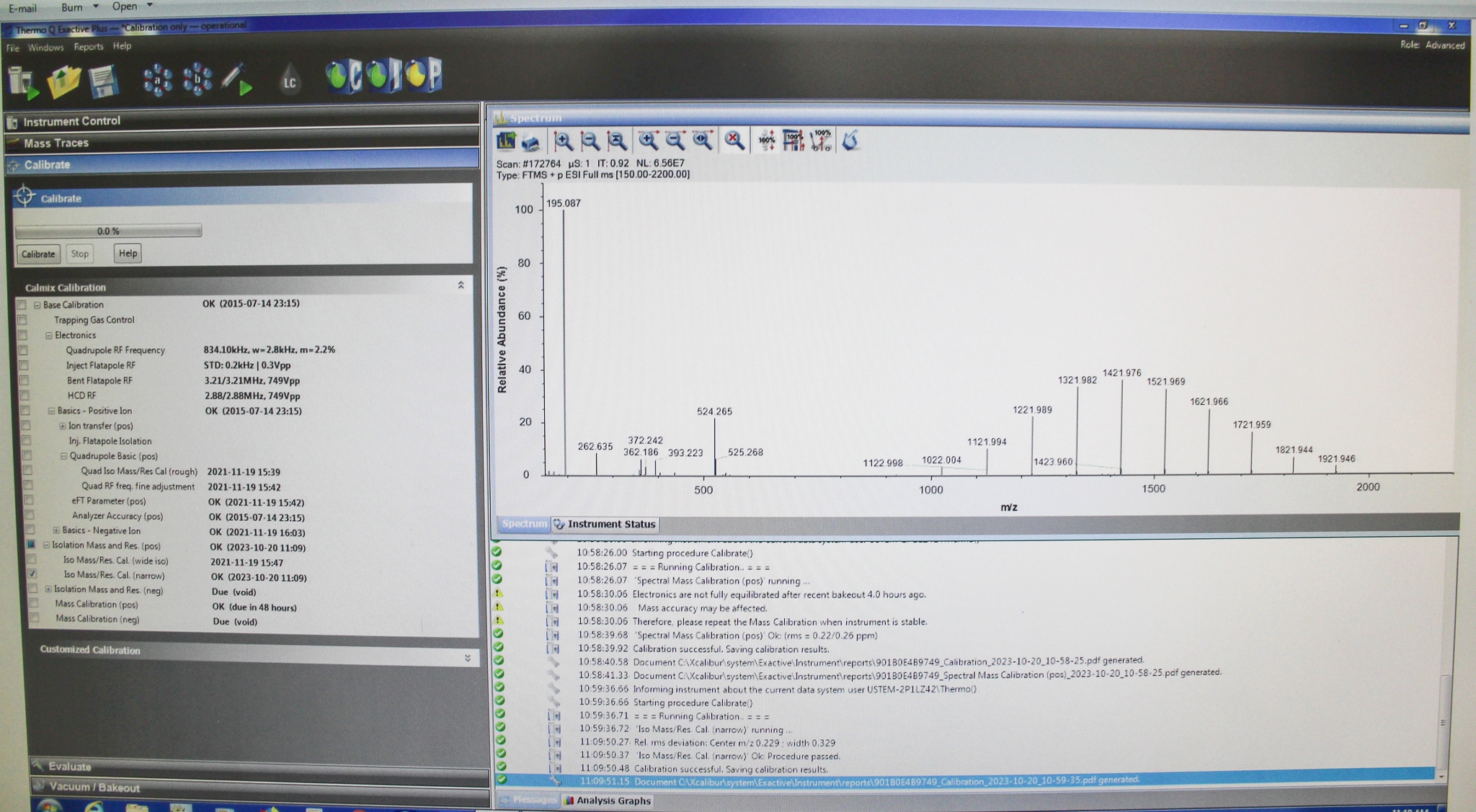Click the 0.0% calibration progress bar
This screenshot has width=1476, height=812.
click(x=108, y=231)
